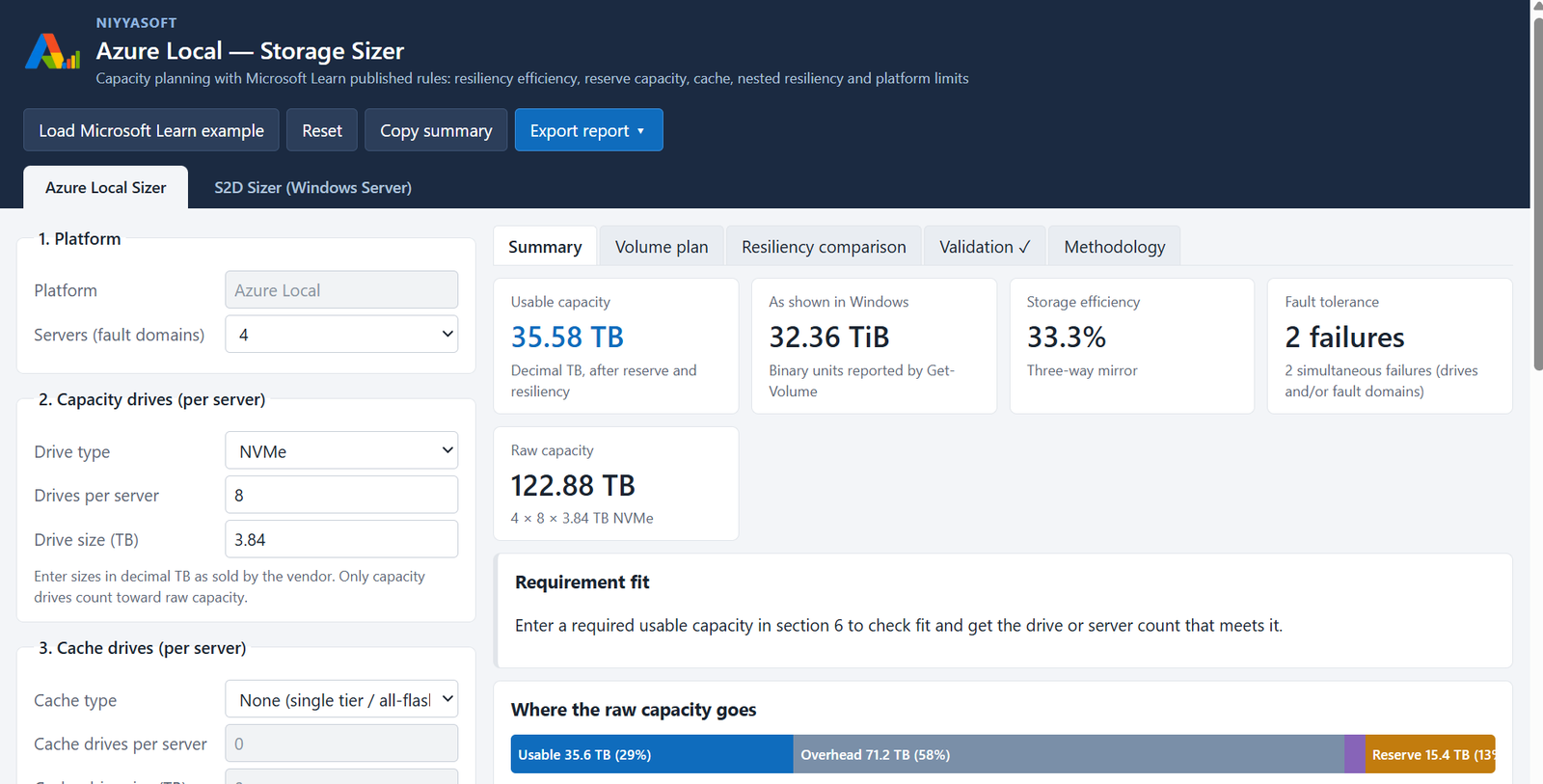
Task: Click the Niyyasoft logo icon
Action: (x=52, y=51)
